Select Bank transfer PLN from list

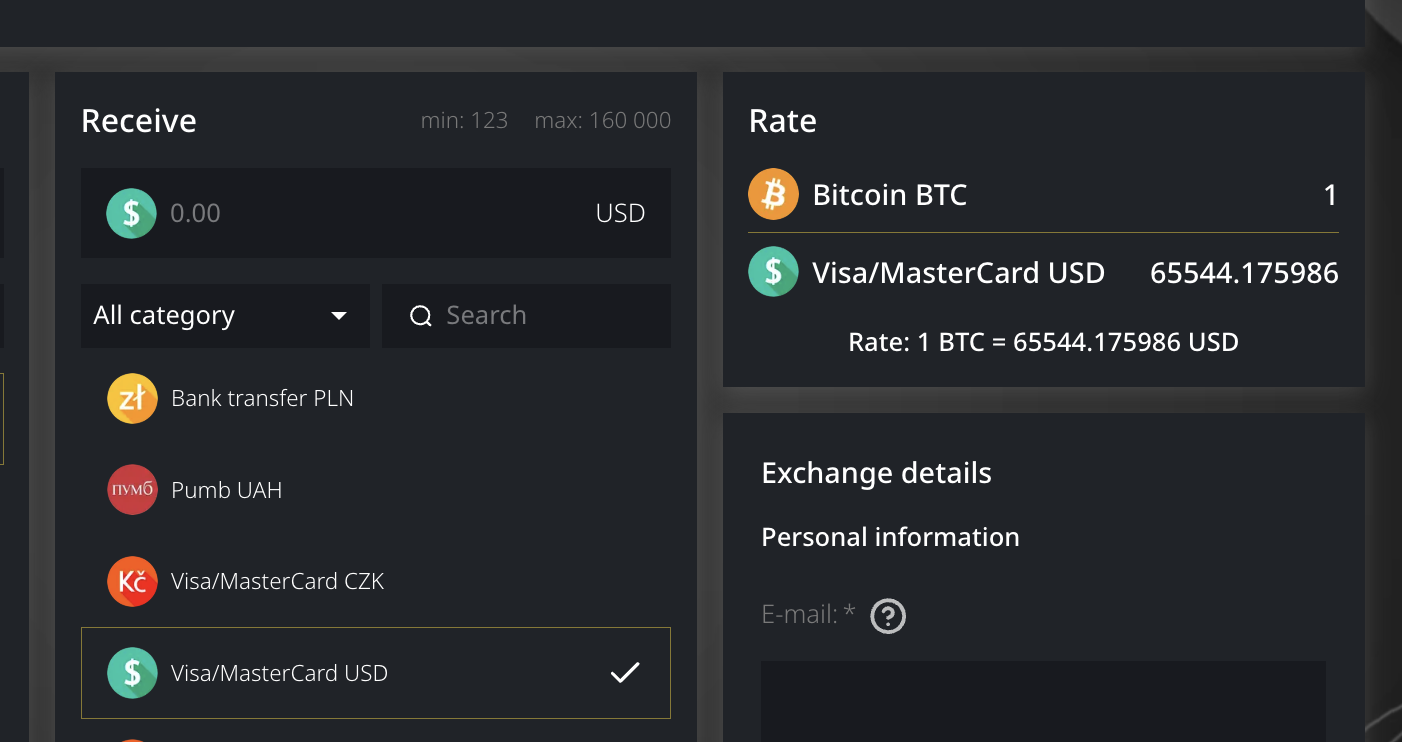(262, 398)
